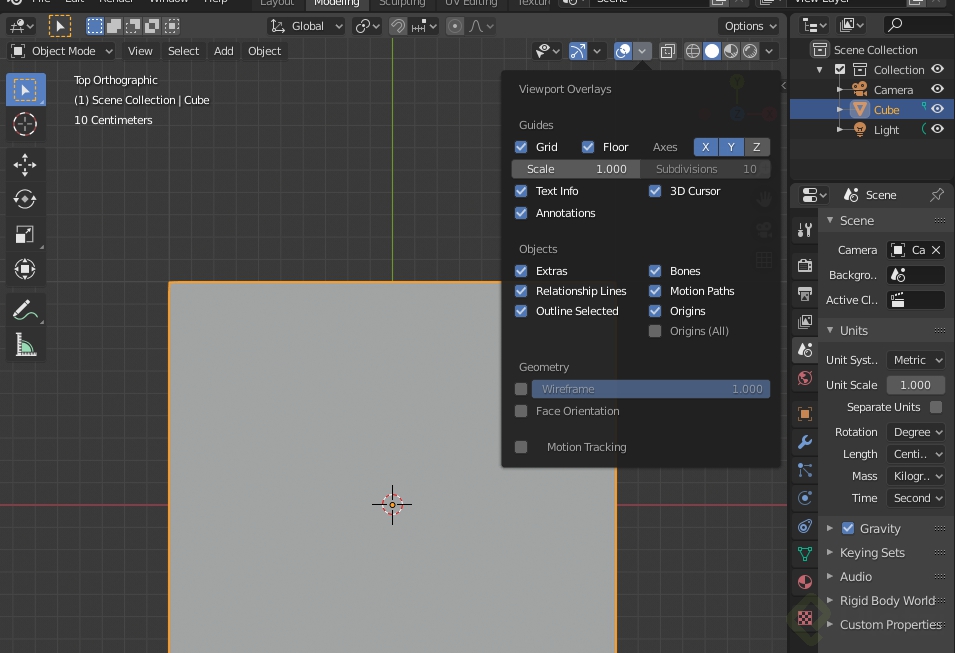Pick the Scale tool
This screenshot has height=653, width=955.
click(x=25, y=234)
